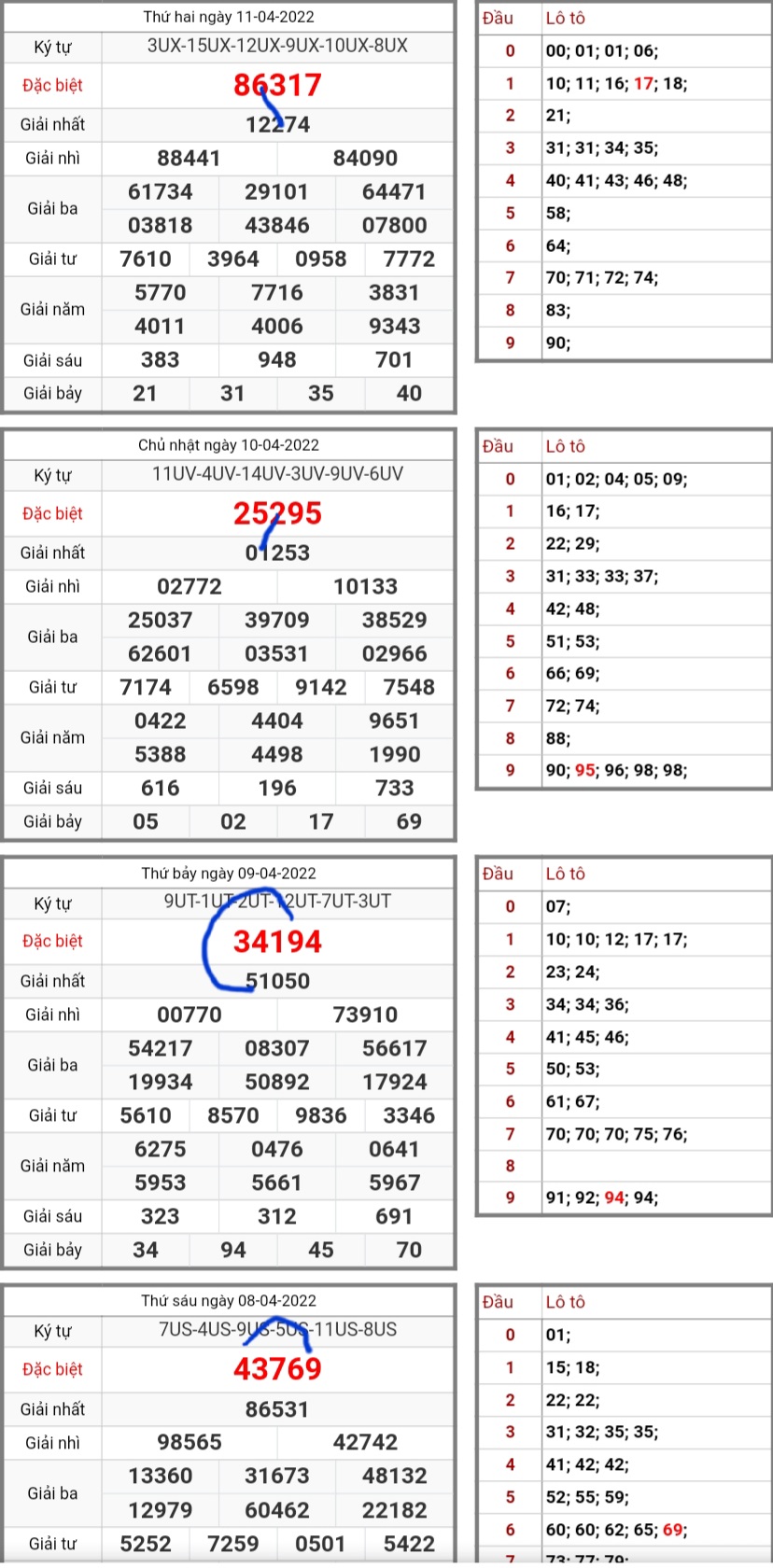
Task: Click first prize number 51050
Action: tap(277, 981)
